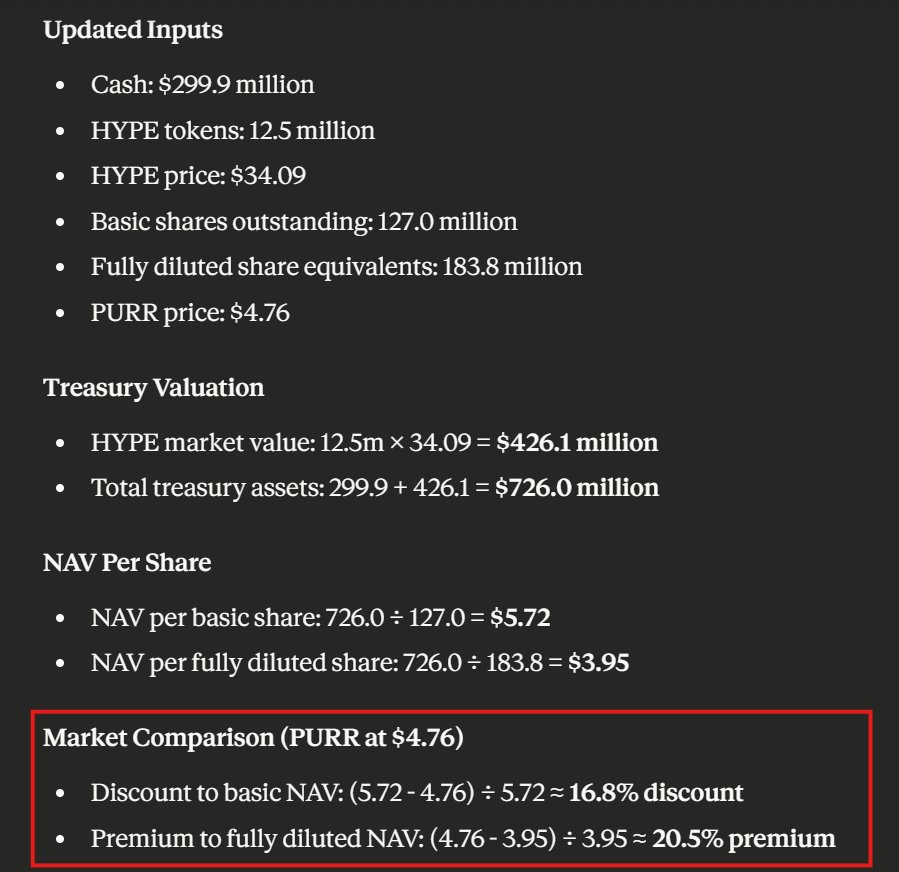Click the bold "20.5% premium" text
Screen dimensions: 899x872
click(x=744, y=839)
